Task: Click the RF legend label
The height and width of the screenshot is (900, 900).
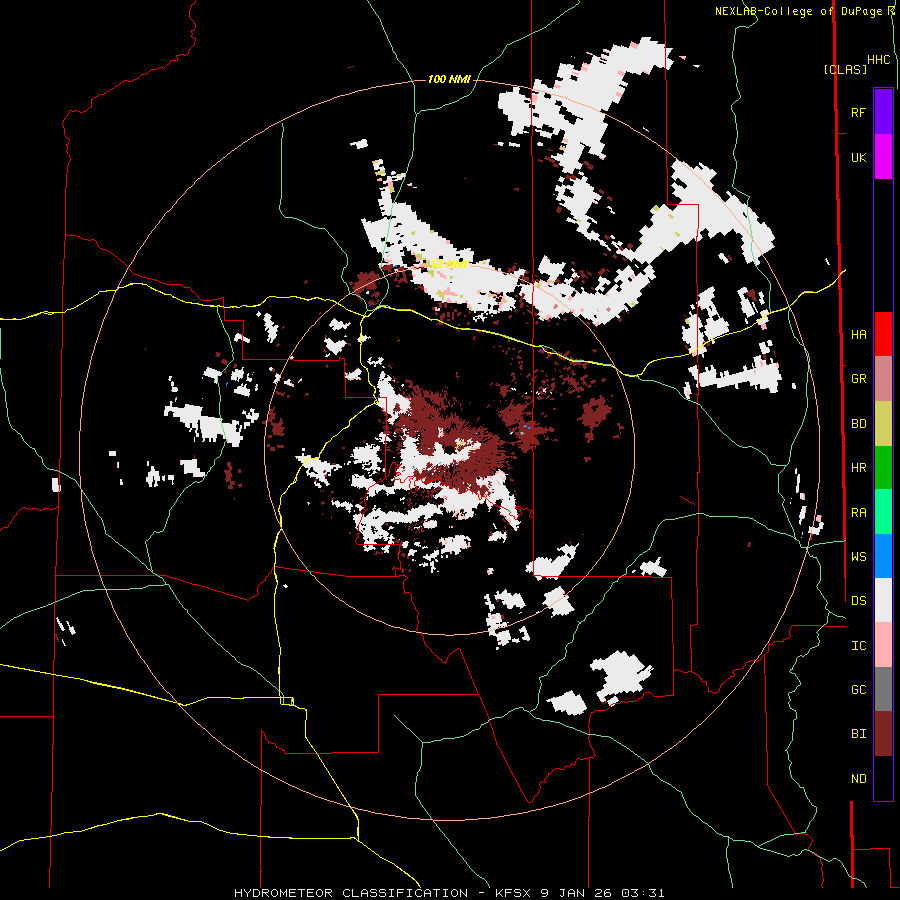Action: pos(859,112)
